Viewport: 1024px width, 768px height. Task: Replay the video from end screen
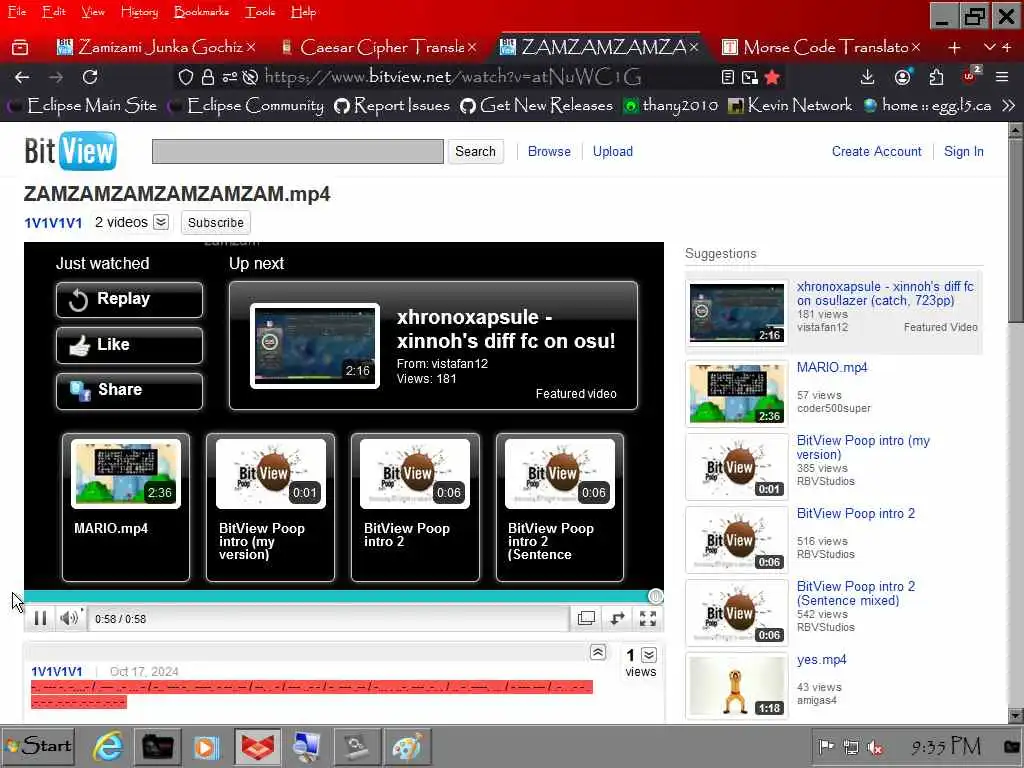pyautogui.click(x=129, y=300)
